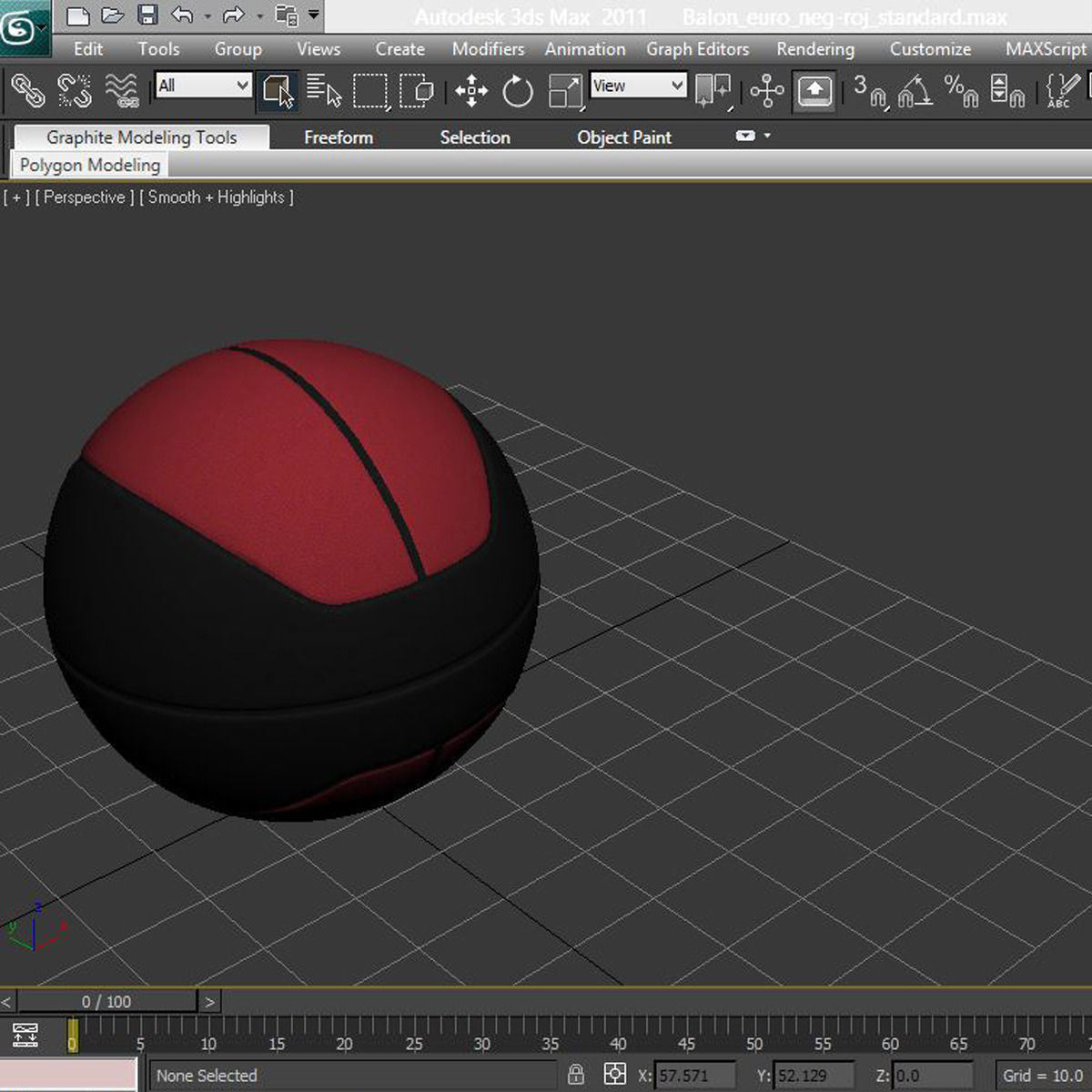The image size is (1092, 1092).
Task: Open ribbon display options dropdown arrow
Action: coord(767,136)
